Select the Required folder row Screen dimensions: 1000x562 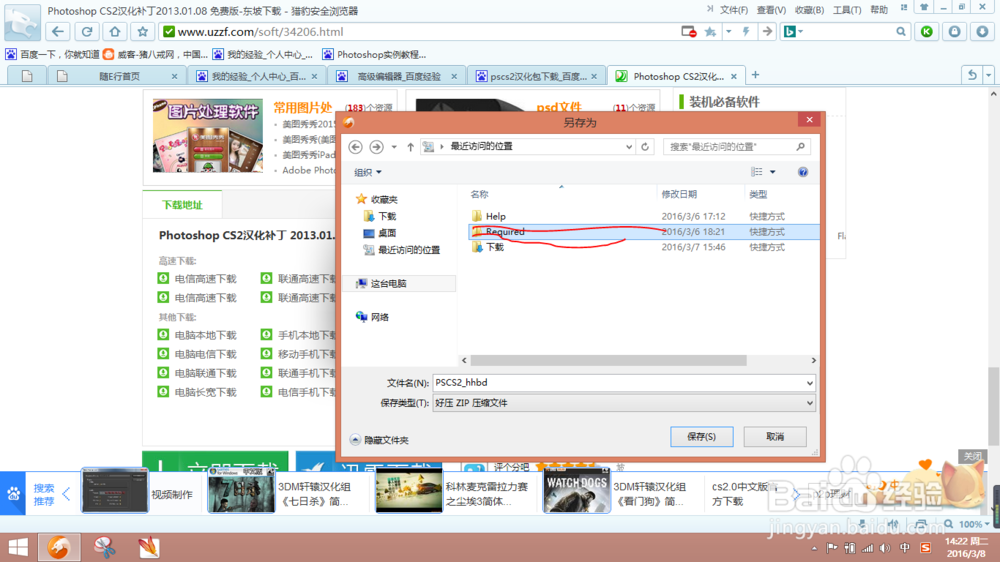(644, 232)
